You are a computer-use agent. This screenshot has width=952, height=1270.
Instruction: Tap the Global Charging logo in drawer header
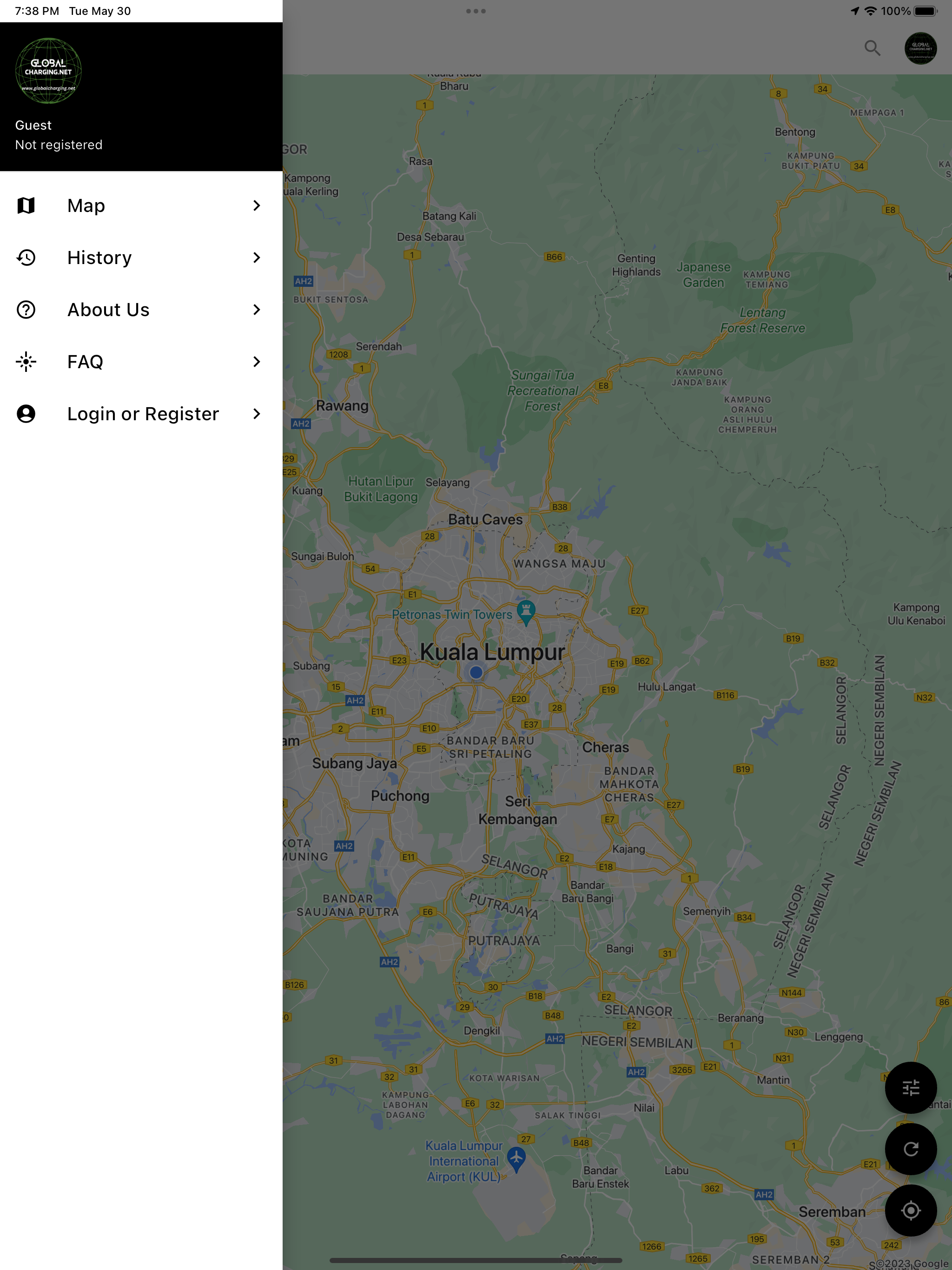click(x=48, y=71)
